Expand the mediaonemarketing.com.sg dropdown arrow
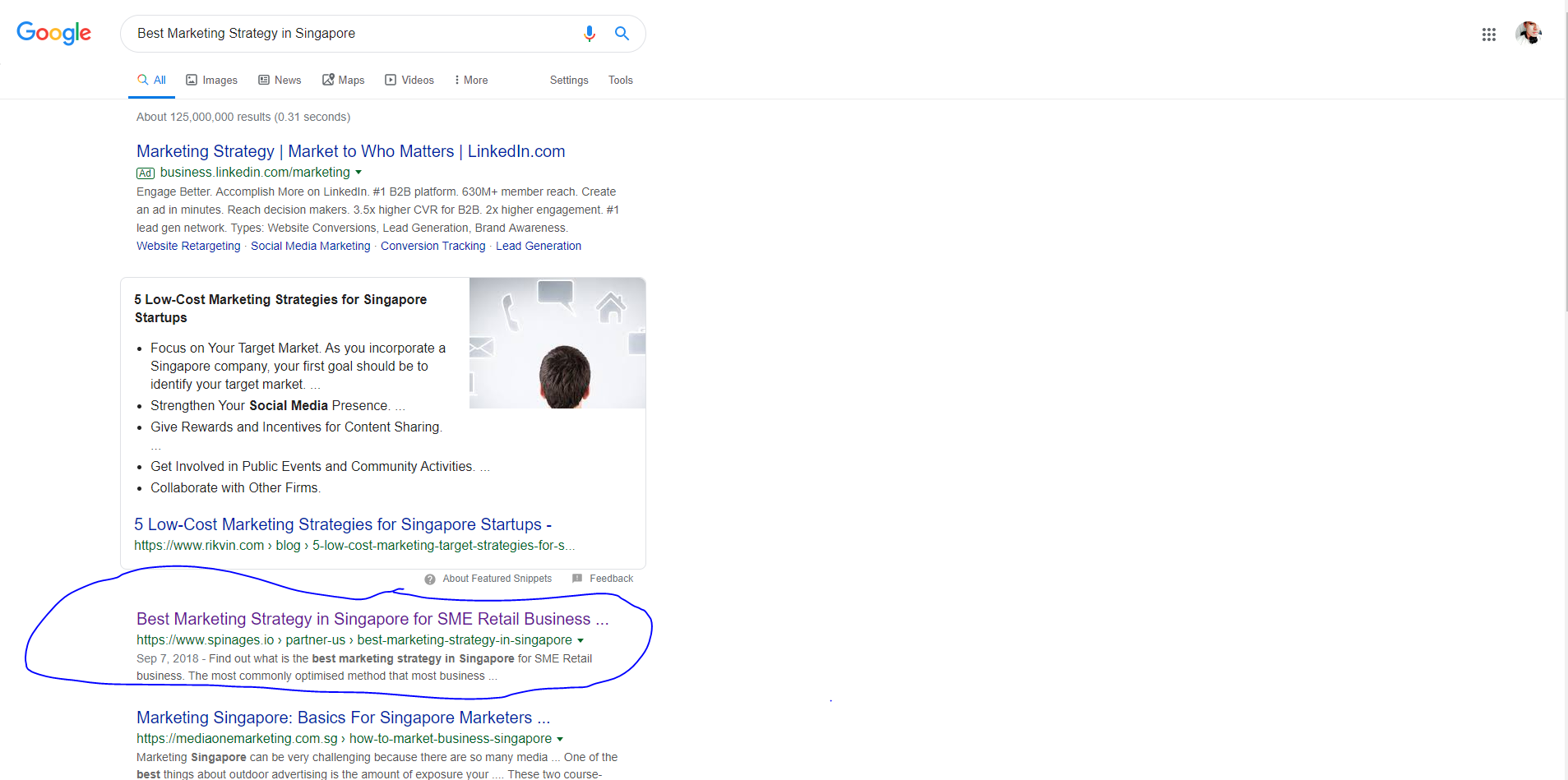Image resolution: width=1568 pixels, height=780 pixels. (x=560, y=739)
